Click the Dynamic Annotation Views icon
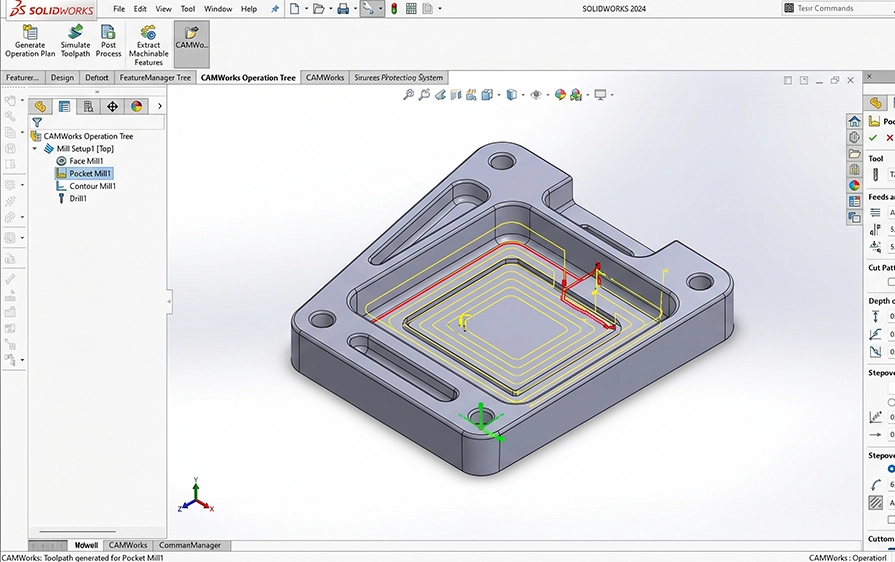895x562 pixels. pos(471,95)
